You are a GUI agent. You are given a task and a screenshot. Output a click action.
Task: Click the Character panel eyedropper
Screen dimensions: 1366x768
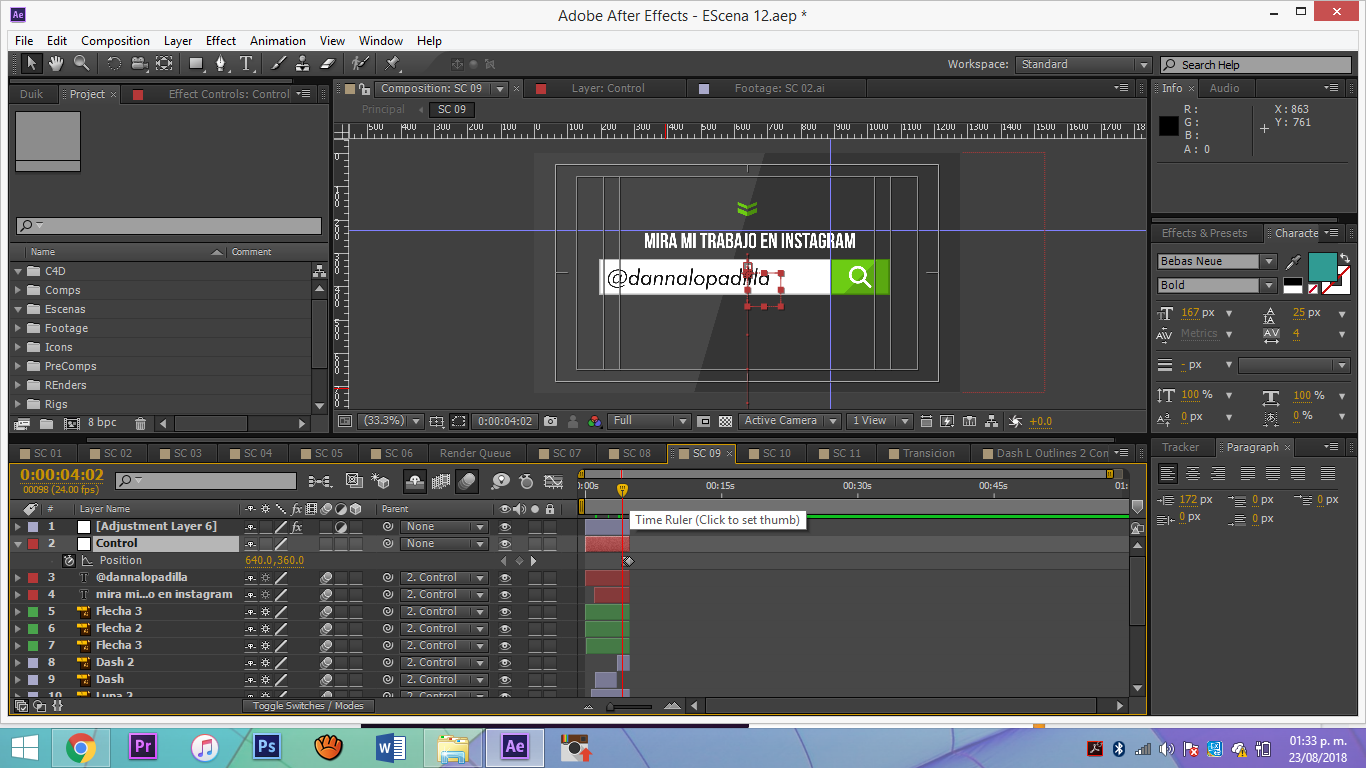1294,262
